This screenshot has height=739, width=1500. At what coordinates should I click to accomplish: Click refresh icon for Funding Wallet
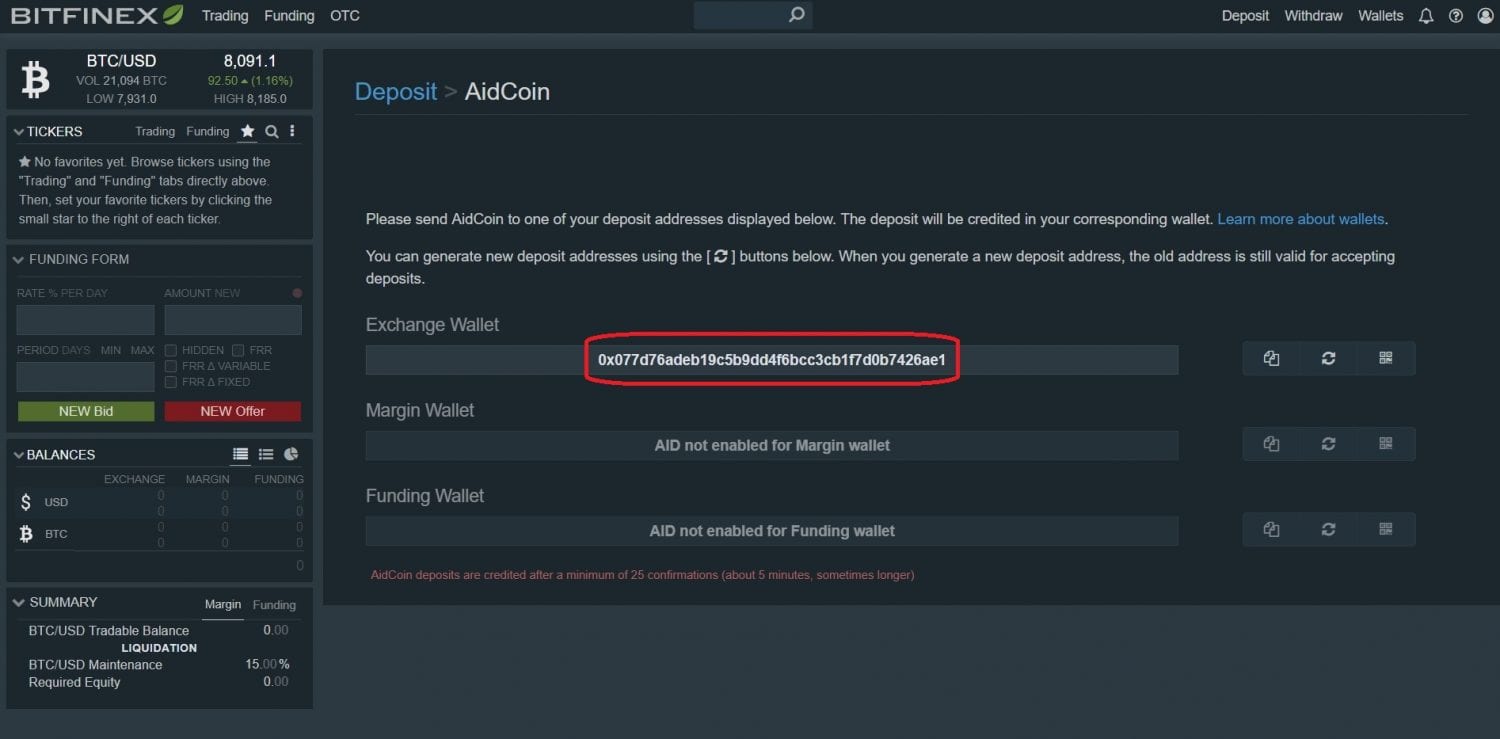tap(1328, 530)
